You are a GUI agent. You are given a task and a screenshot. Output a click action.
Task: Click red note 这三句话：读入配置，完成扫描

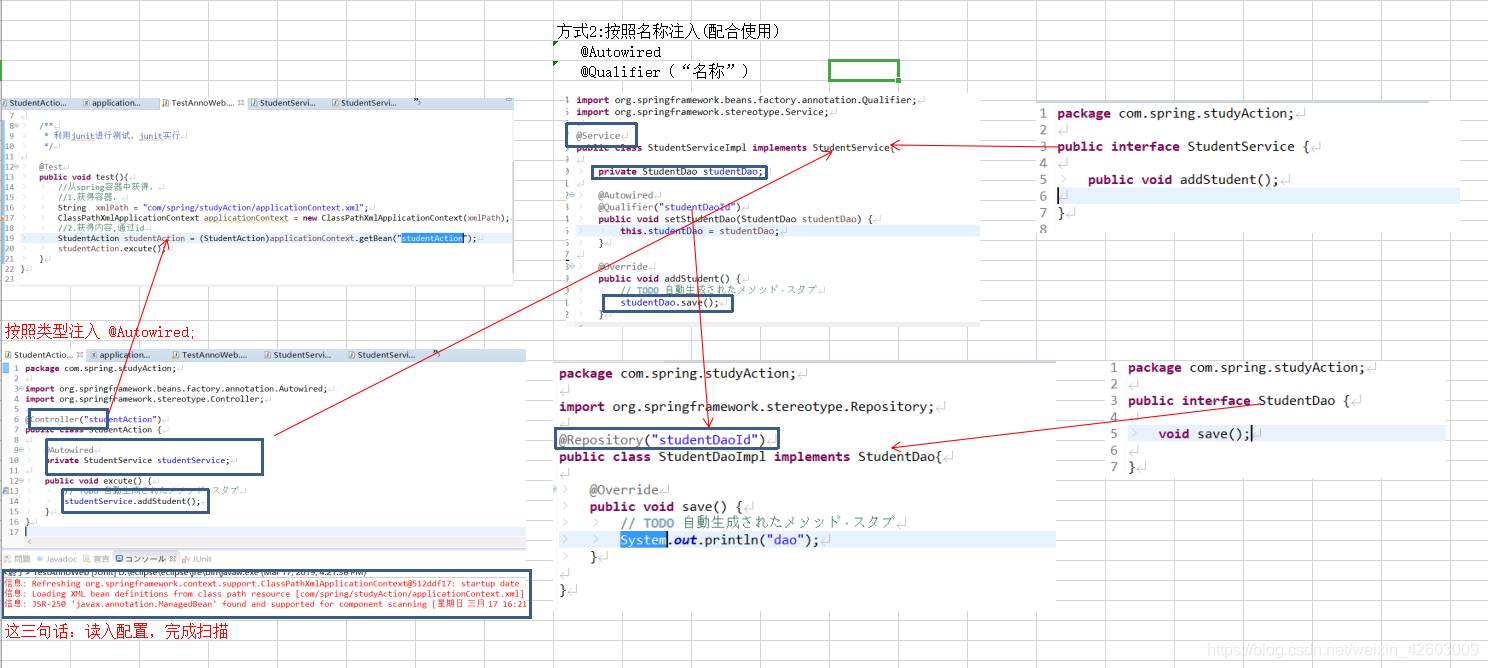(x=116, y=632)
